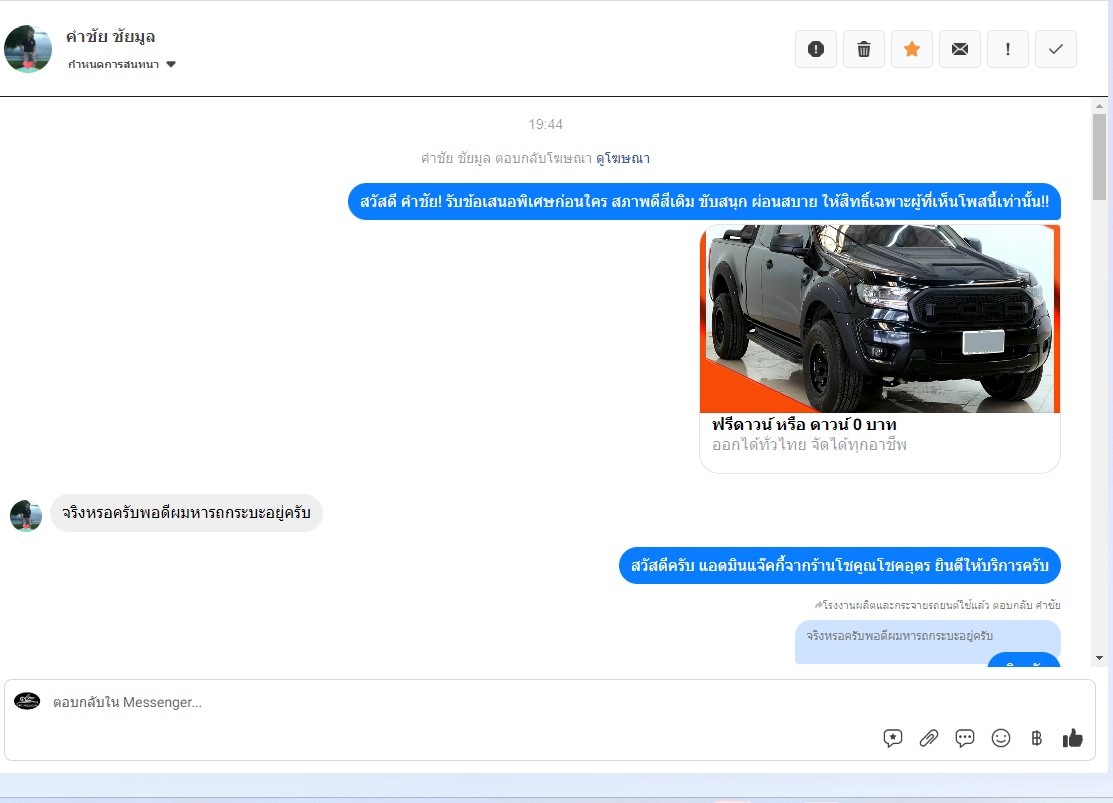The image size is (1113, 803).
Task: Select the สวัสดีครับ แอดมินแจ๊คกี้ reply bubble
Action: 840,566
